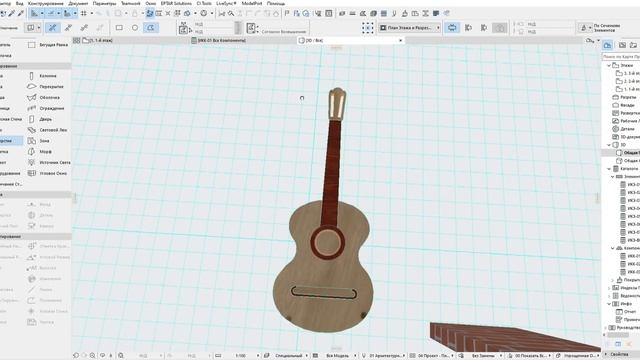Select the Зона (Zone) tool
This screenshot has width=640, height=360.
[x=38, y=141]
